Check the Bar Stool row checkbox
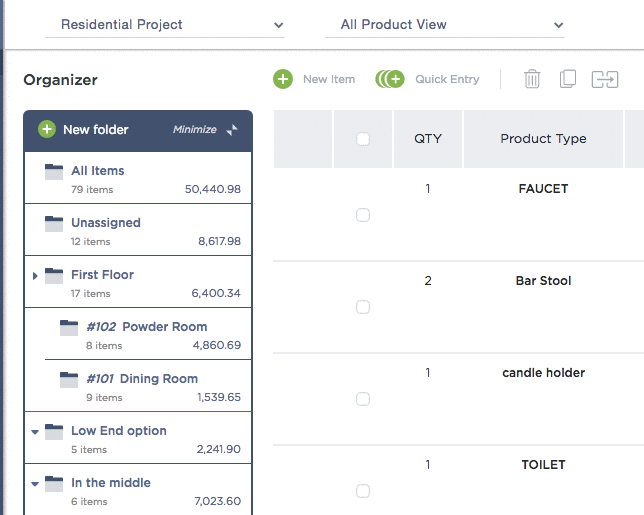 [x=363, y=307]
